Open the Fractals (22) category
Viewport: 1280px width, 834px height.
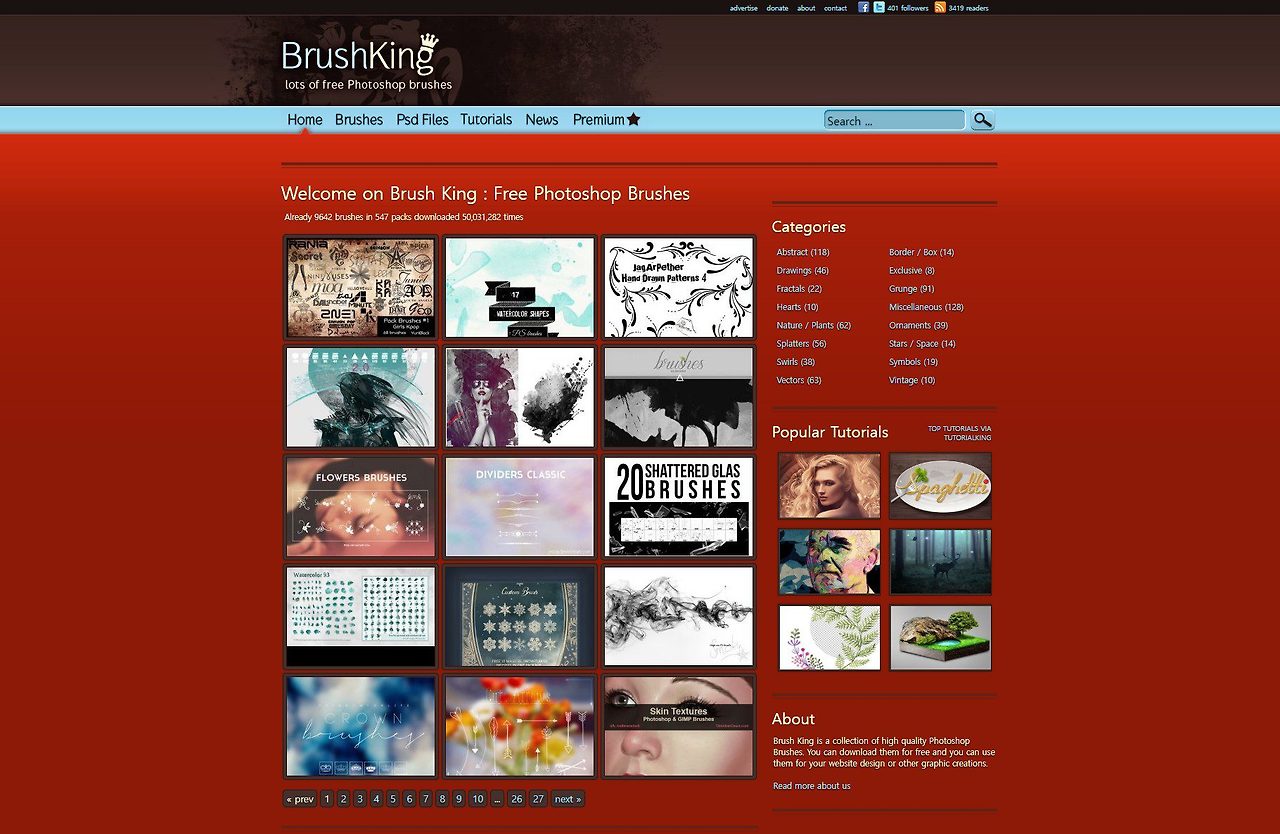click(x=799, y=289)
